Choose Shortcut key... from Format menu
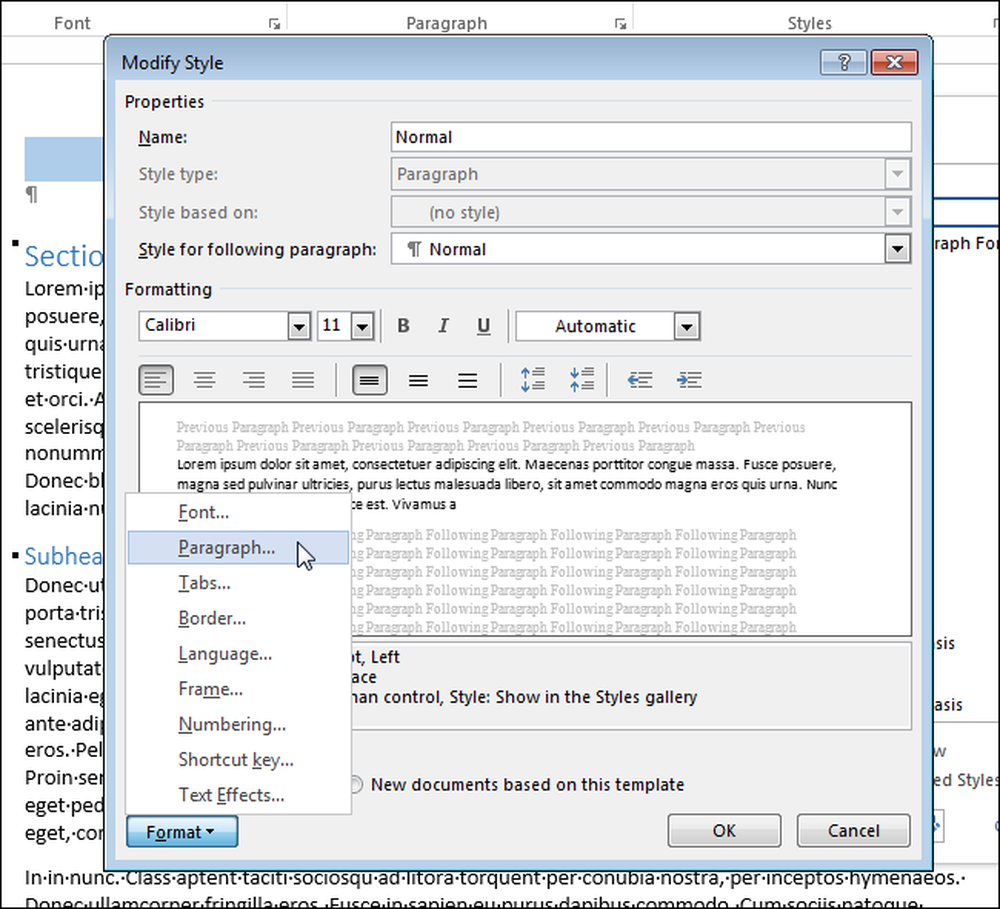Viewport: 1000px width, 909px height. click(239, 760)
